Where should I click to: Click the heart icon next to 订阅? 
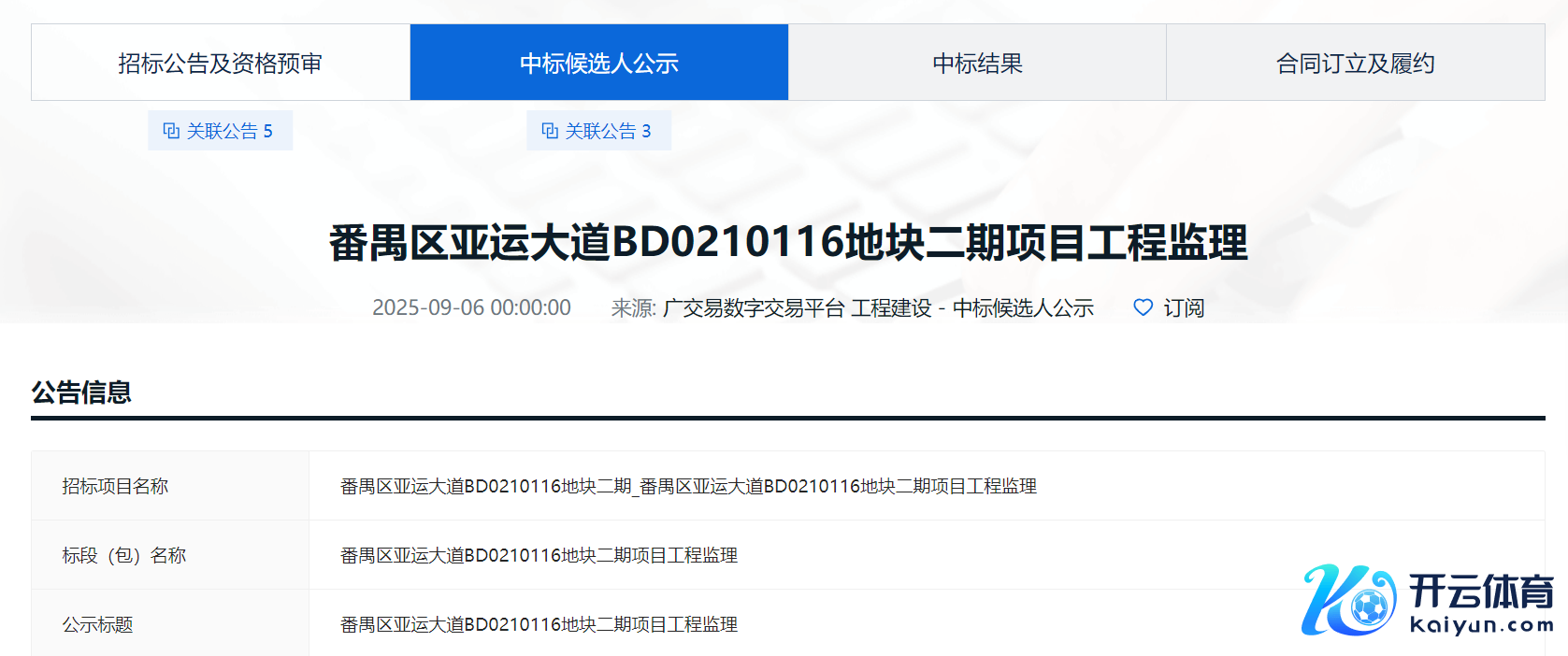pos(1143,307)
